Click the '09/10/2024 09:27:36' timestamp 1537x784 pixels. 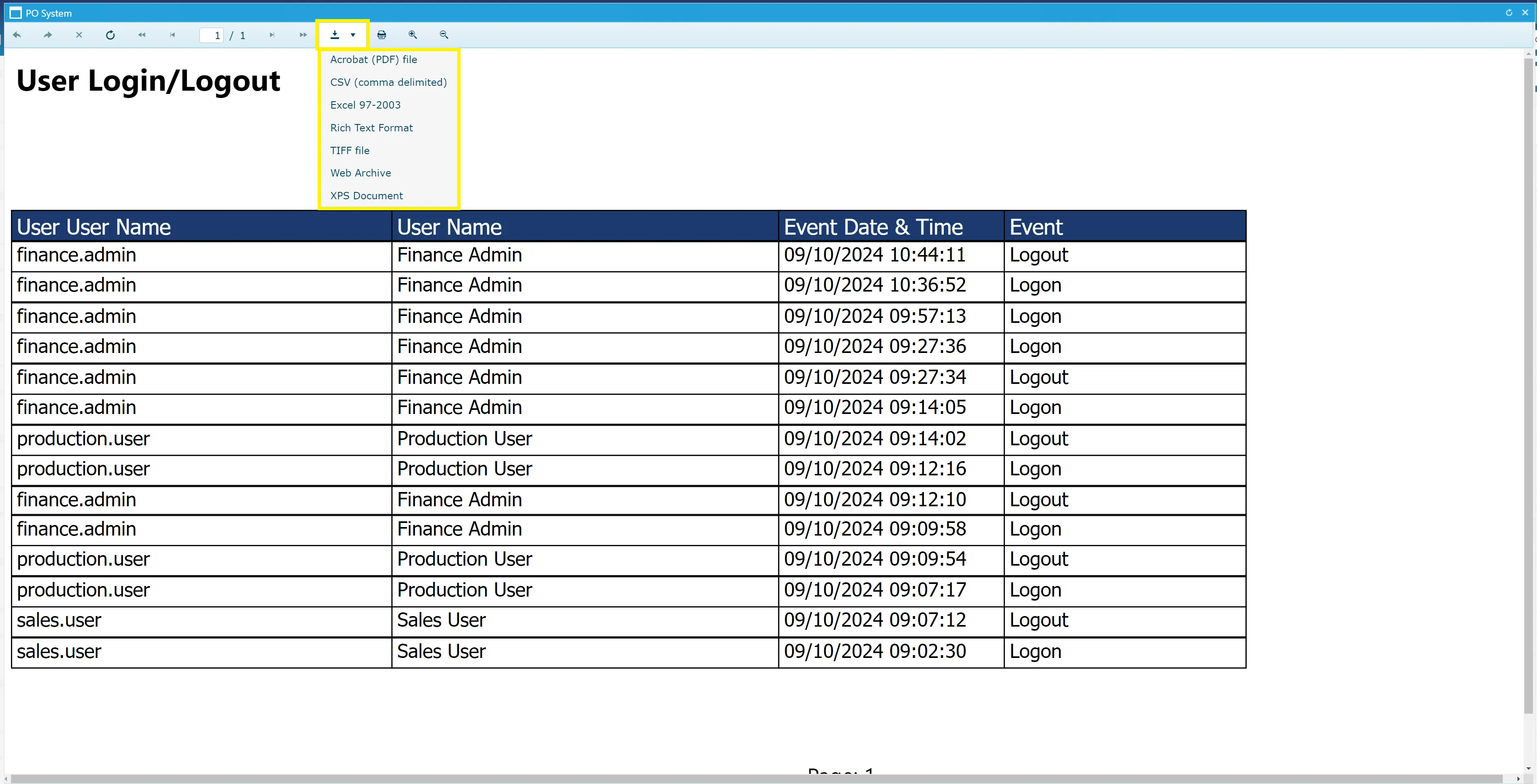tap(875, 346)
